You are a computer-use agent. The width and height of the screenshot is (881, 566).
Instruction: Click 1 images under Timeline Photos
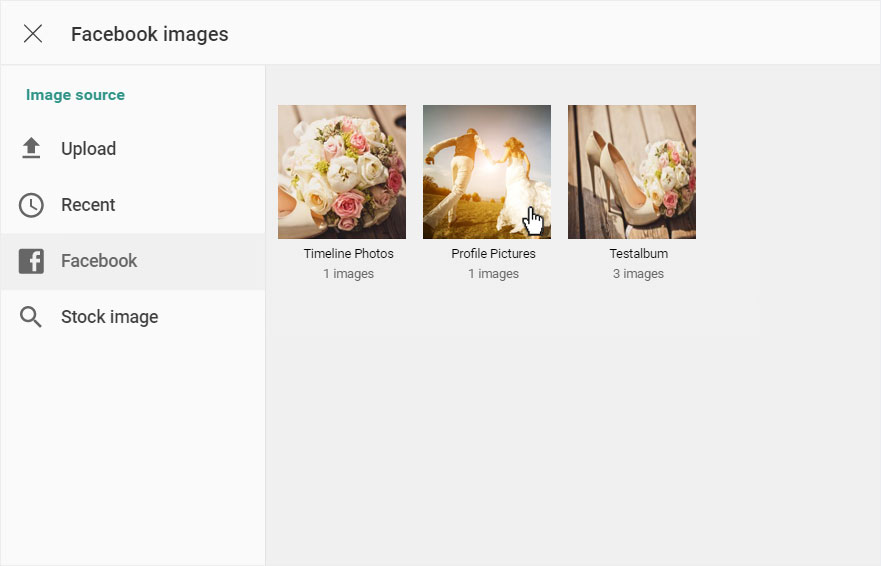(348, 274)
